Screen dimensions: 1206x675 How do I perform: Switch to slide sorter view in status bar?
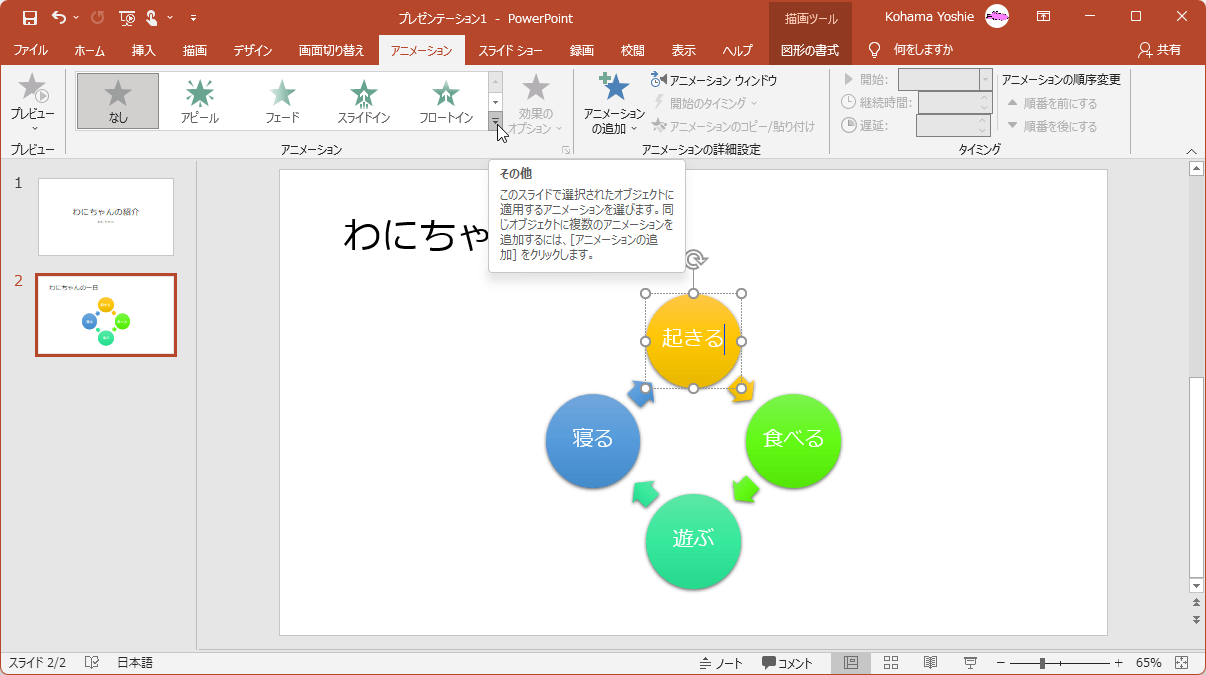(x=890, y=661)
